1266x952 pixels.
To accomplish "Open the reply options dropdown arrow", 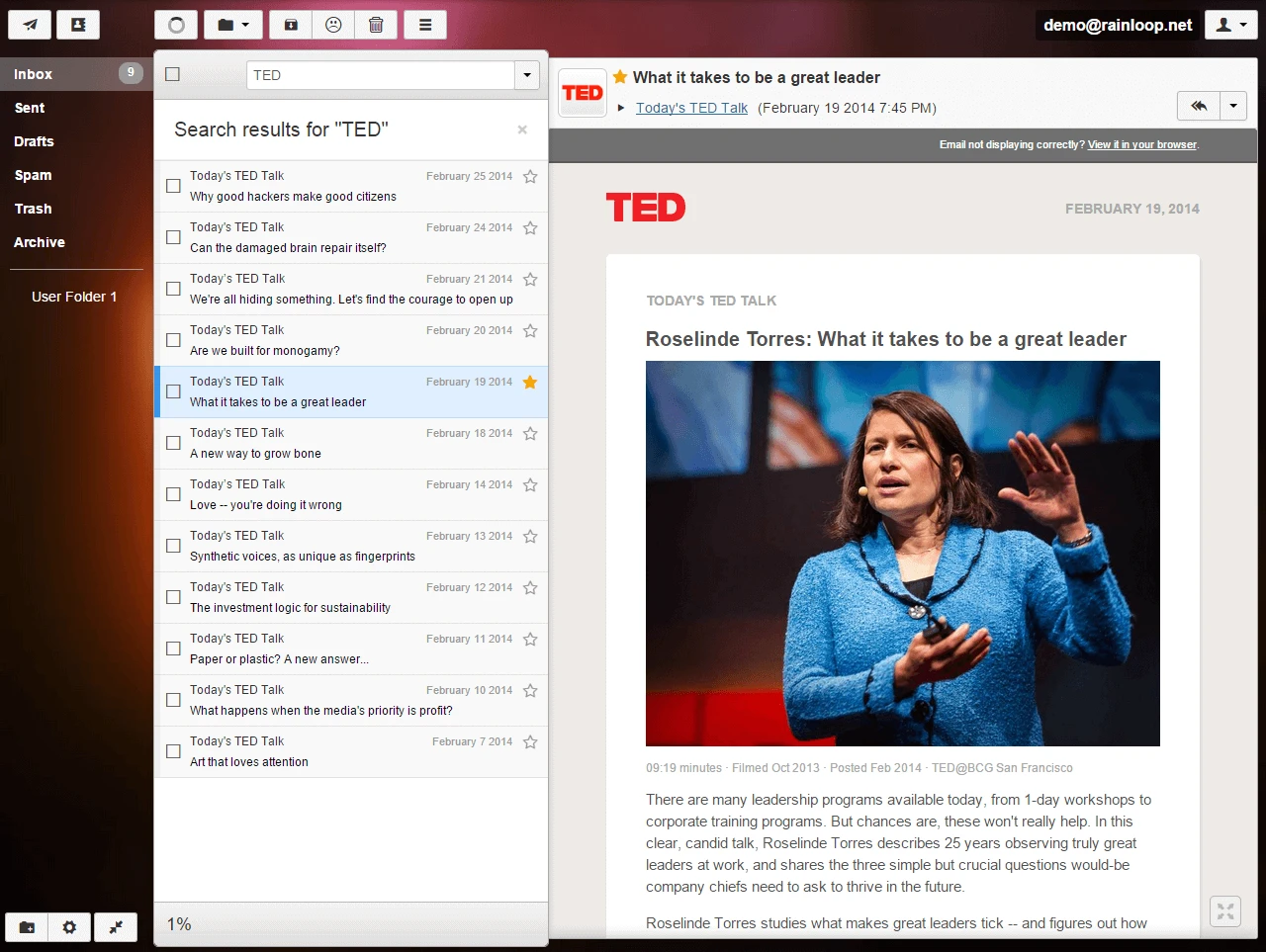I will coord(1232,106).
